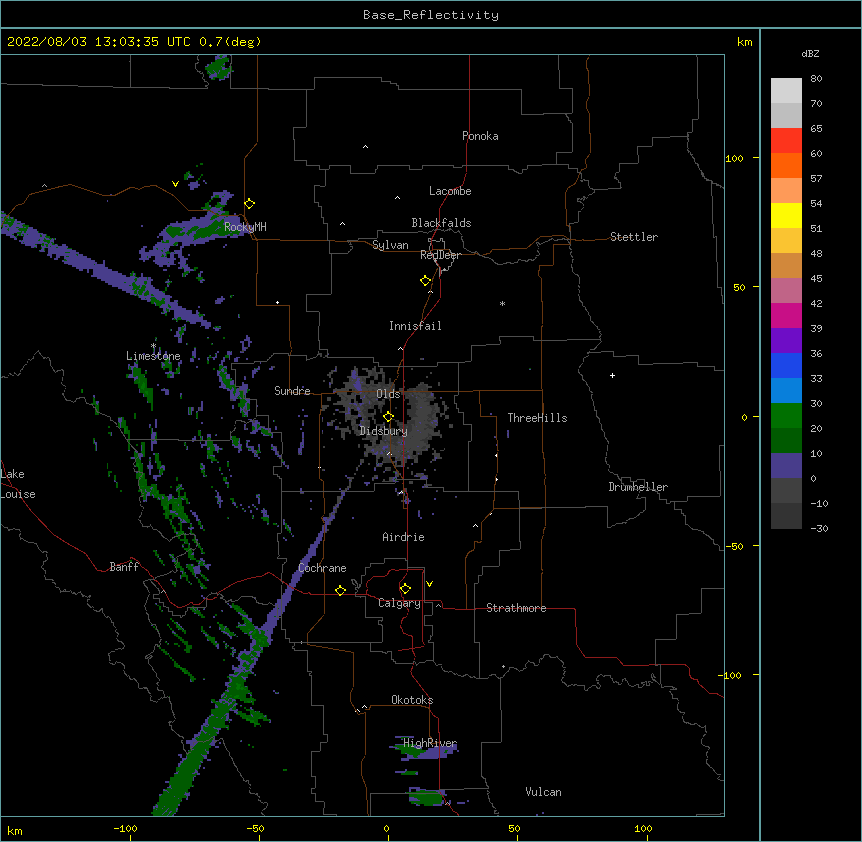Click the yellow marker above Calgary
This screenshot has width=862, height=842.
pos(405,589)
